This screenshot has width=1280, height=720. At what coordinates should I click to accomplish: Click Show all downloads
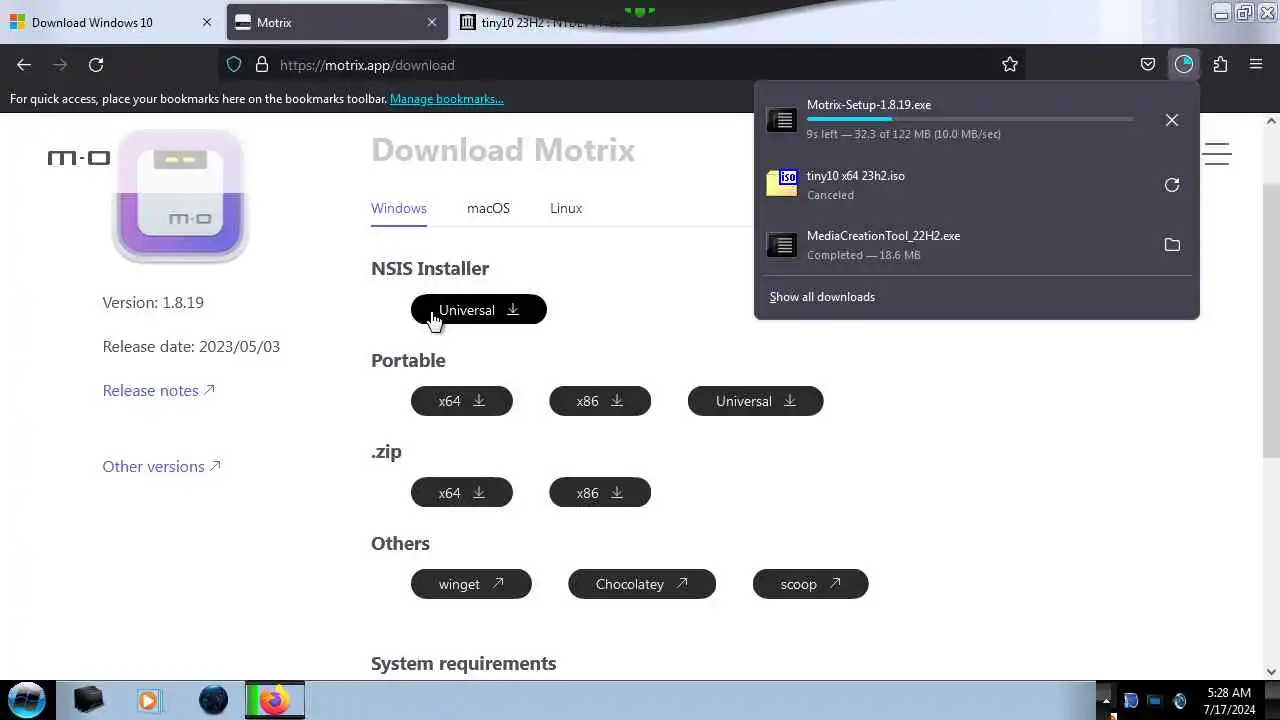pos(822,297)
